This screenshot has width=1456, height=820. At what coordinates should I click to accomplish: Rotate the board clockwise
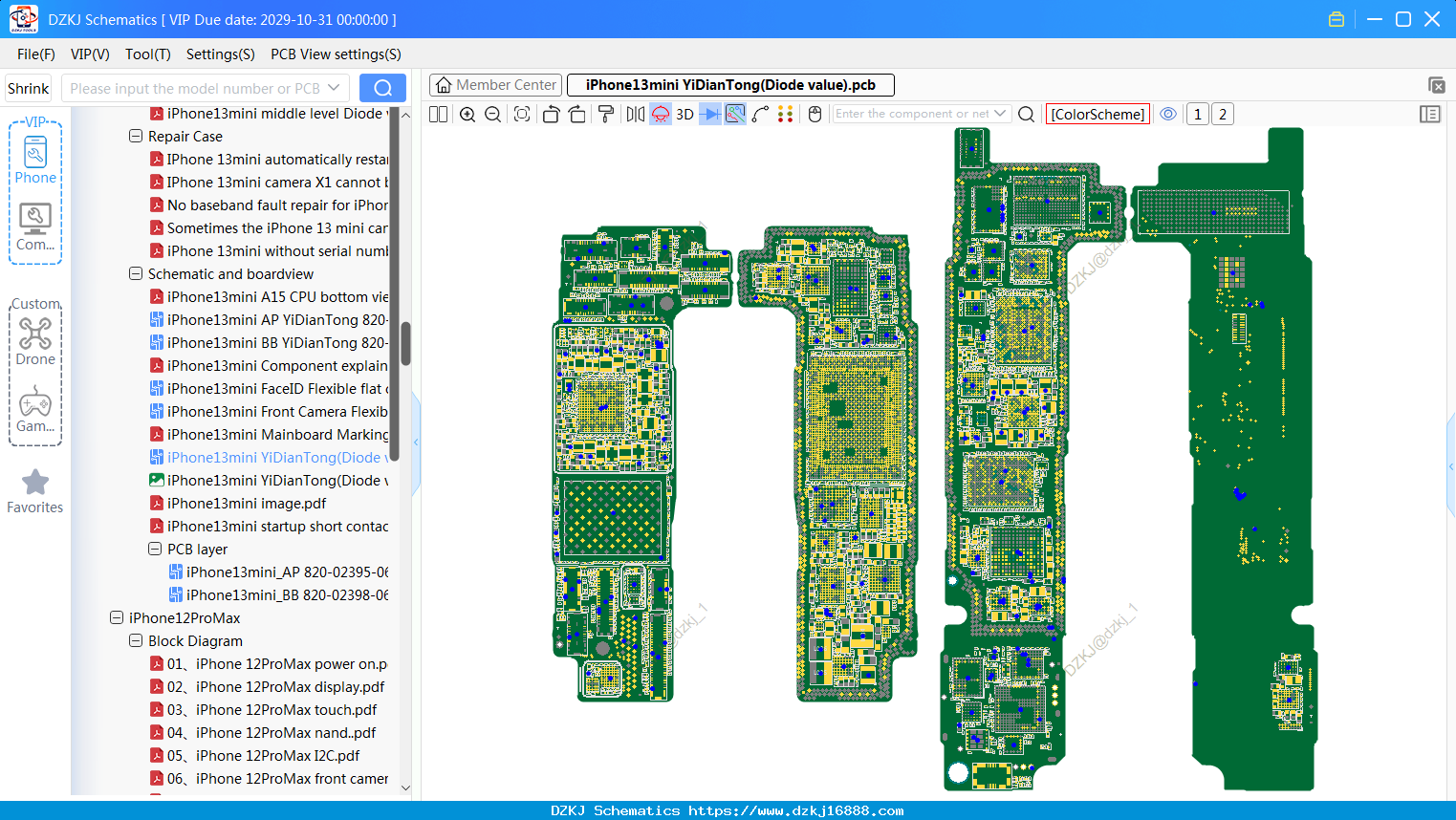click(576, 115)
